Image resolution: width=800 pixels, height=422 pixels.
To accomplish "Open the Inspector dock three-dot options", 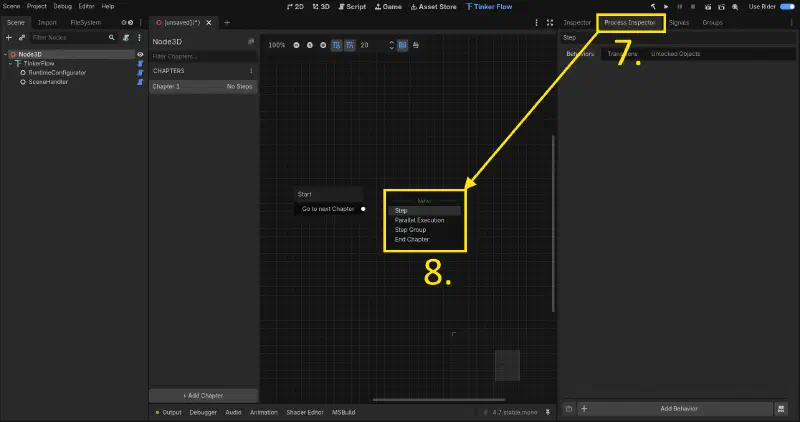I will (792, 22).
